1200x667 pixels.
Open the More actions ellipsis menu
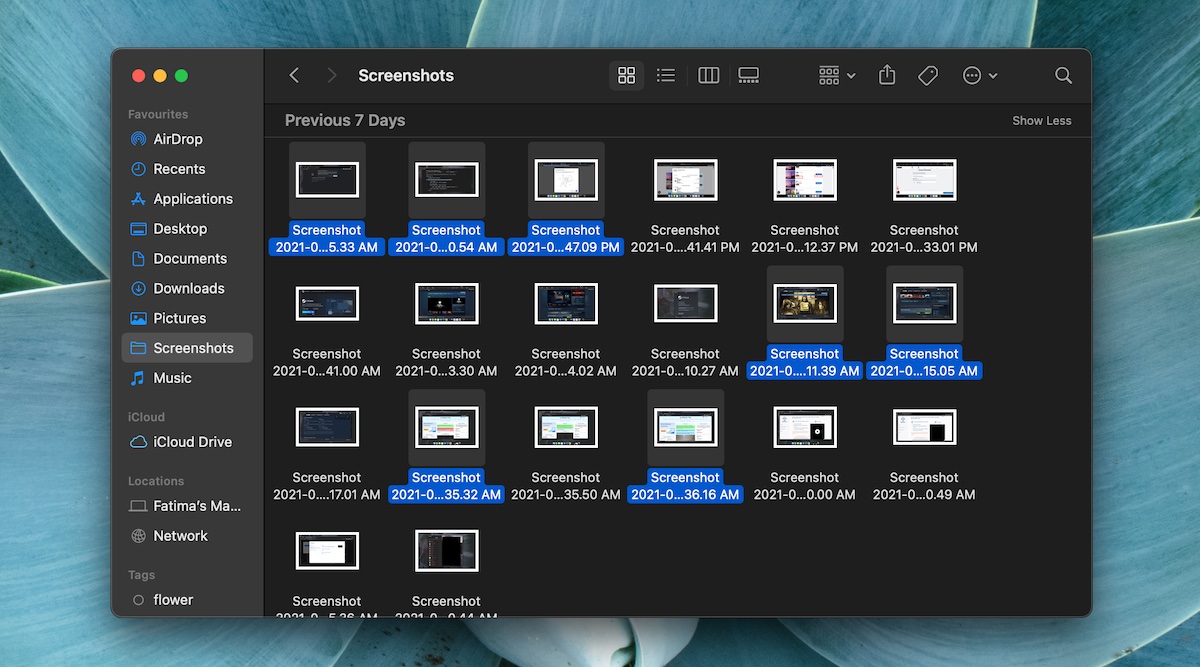(x=979, y=75)
